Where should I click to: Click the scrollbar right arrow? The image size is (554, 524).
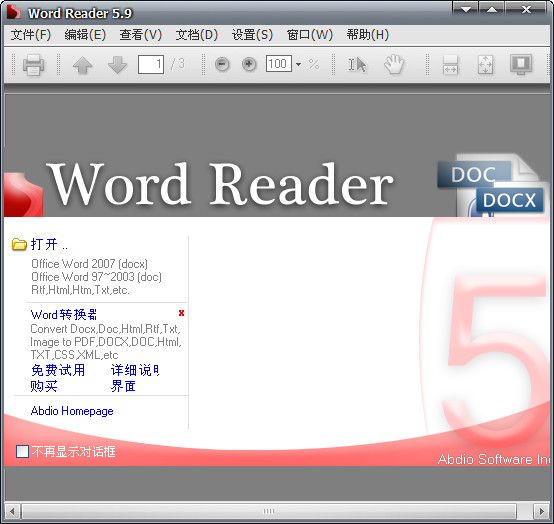[541, 511]
